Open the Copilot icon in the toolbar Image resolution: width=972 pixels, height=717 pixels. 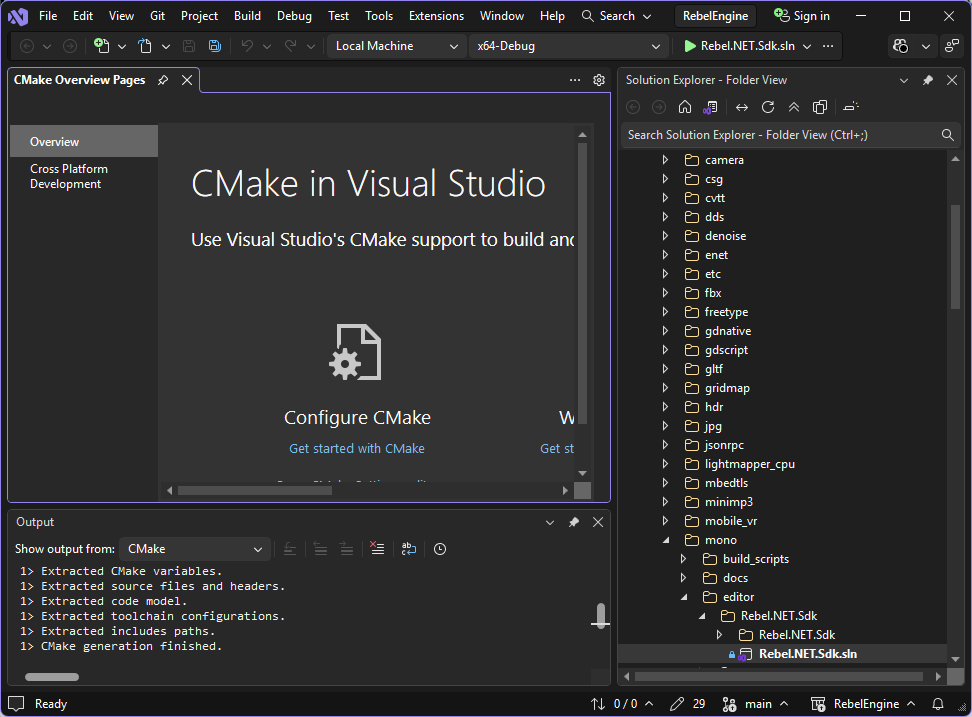(901, 46)
